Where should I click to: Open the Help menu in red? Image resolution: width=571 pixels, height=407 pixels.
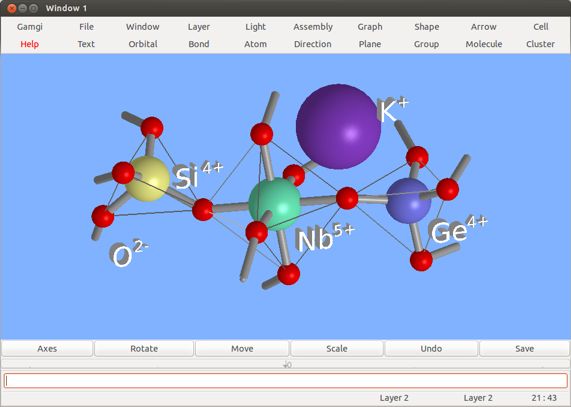point(29,44)
